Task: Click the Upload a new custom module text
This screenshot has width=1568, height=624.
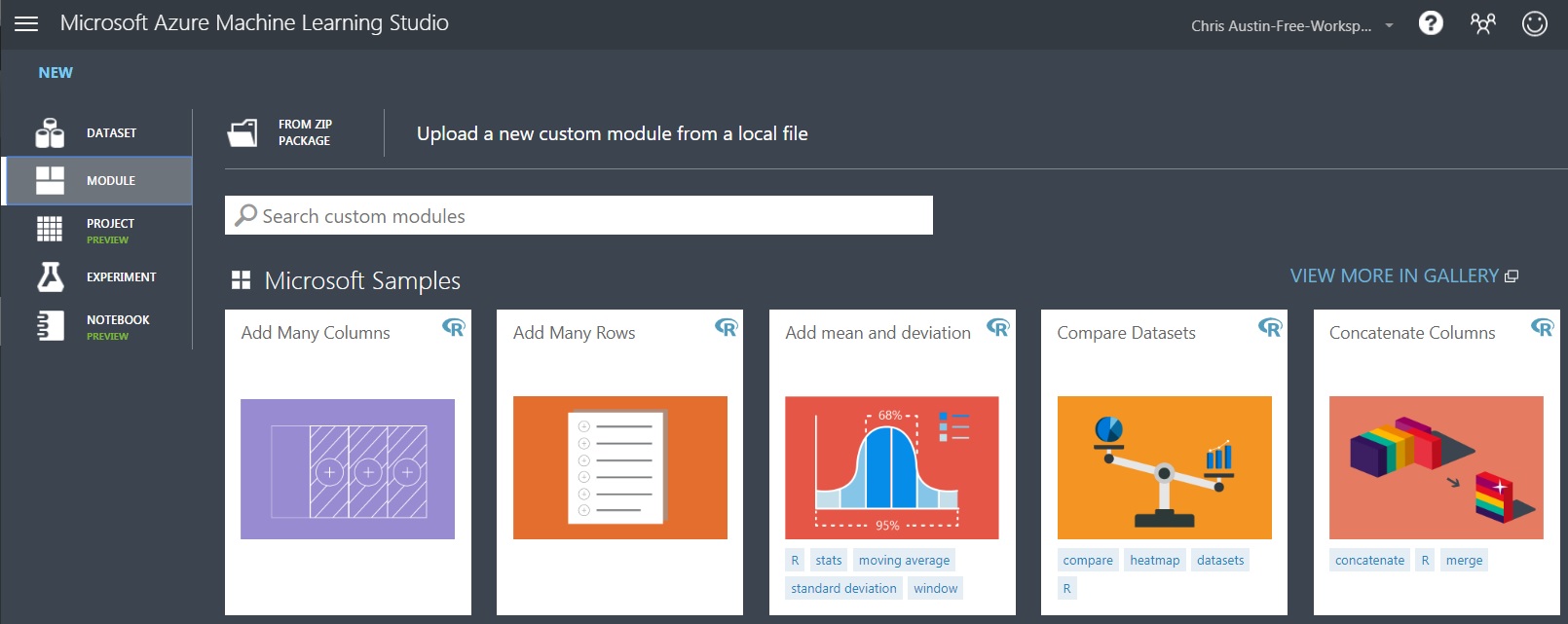Action: pos(613,133)
